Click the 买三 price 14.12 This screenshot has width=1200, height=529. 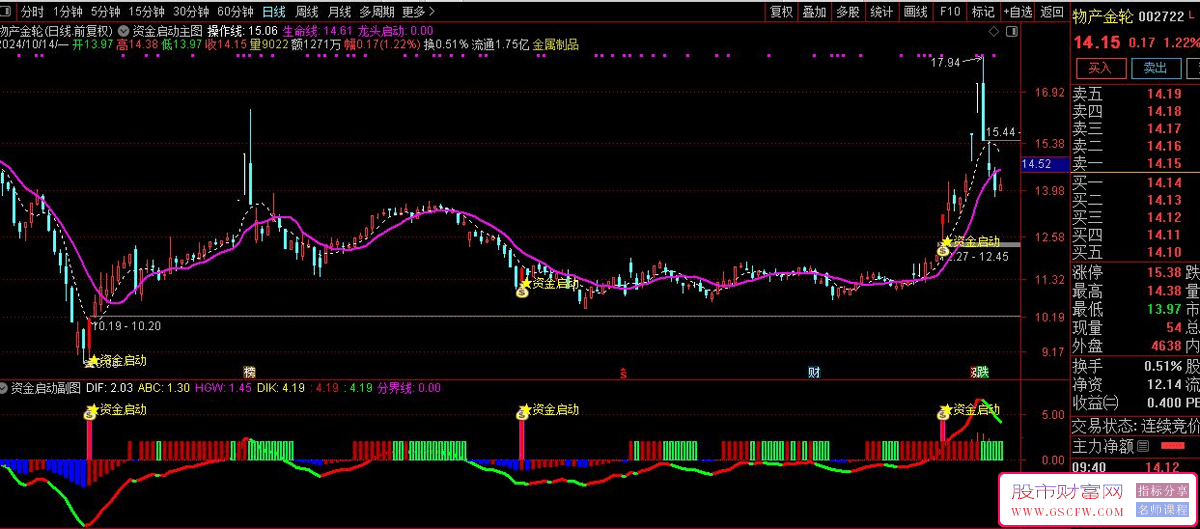coord(1164,218)
